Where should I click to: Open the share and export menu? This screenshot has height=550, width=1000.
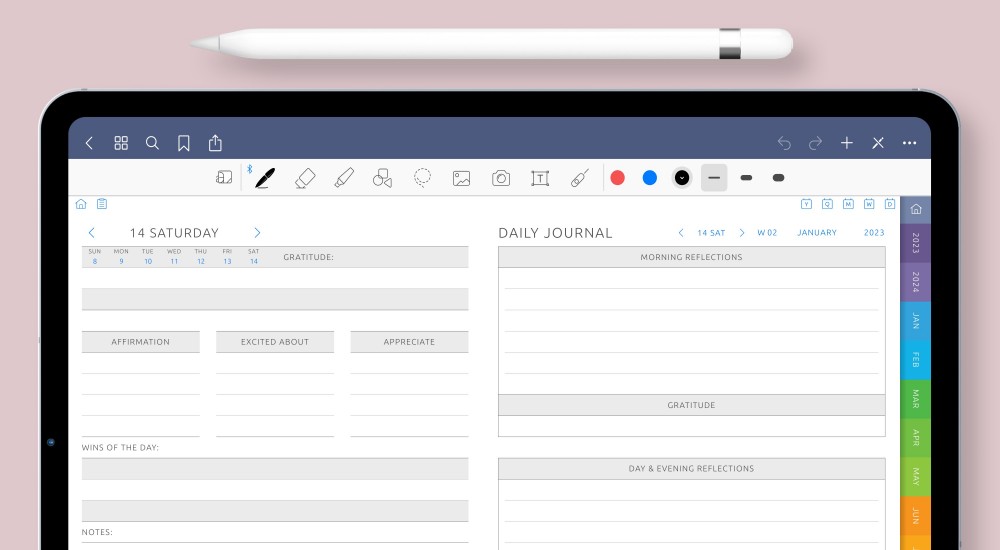coord(215,143)
